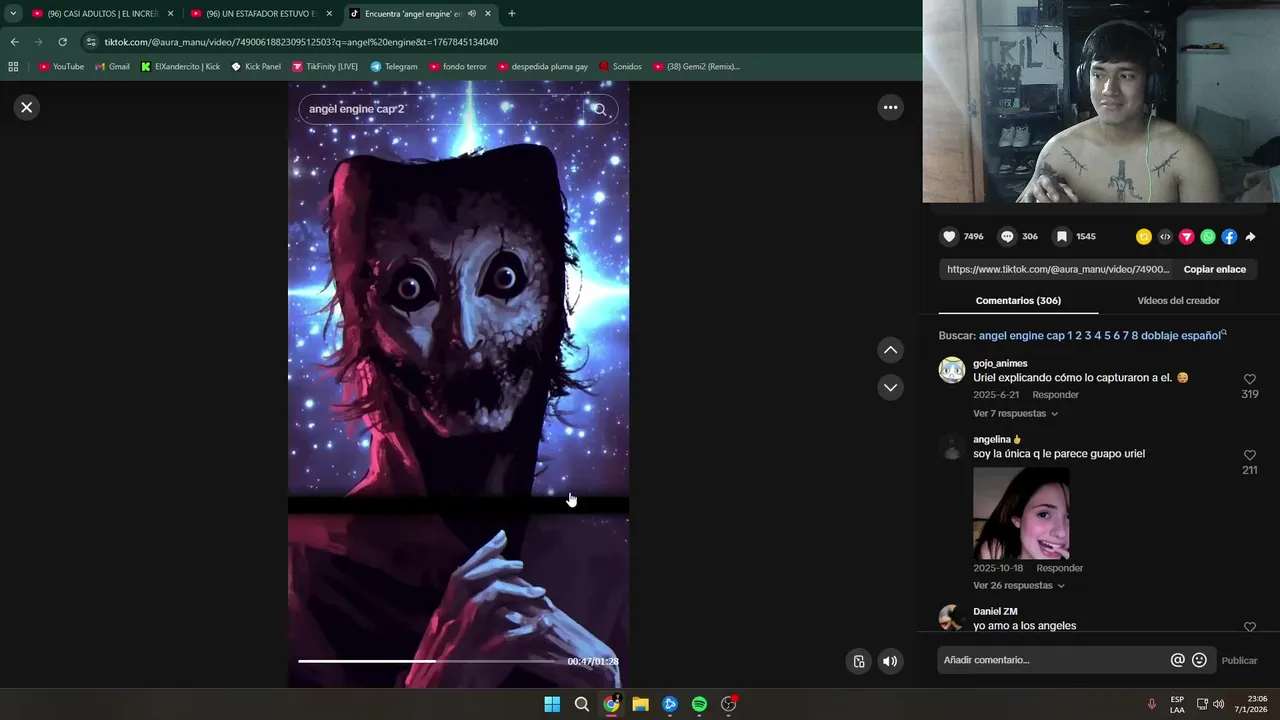Click magnifier icon in video search bar
This screenshot has width=1280, height=720.
click(600, 109)
